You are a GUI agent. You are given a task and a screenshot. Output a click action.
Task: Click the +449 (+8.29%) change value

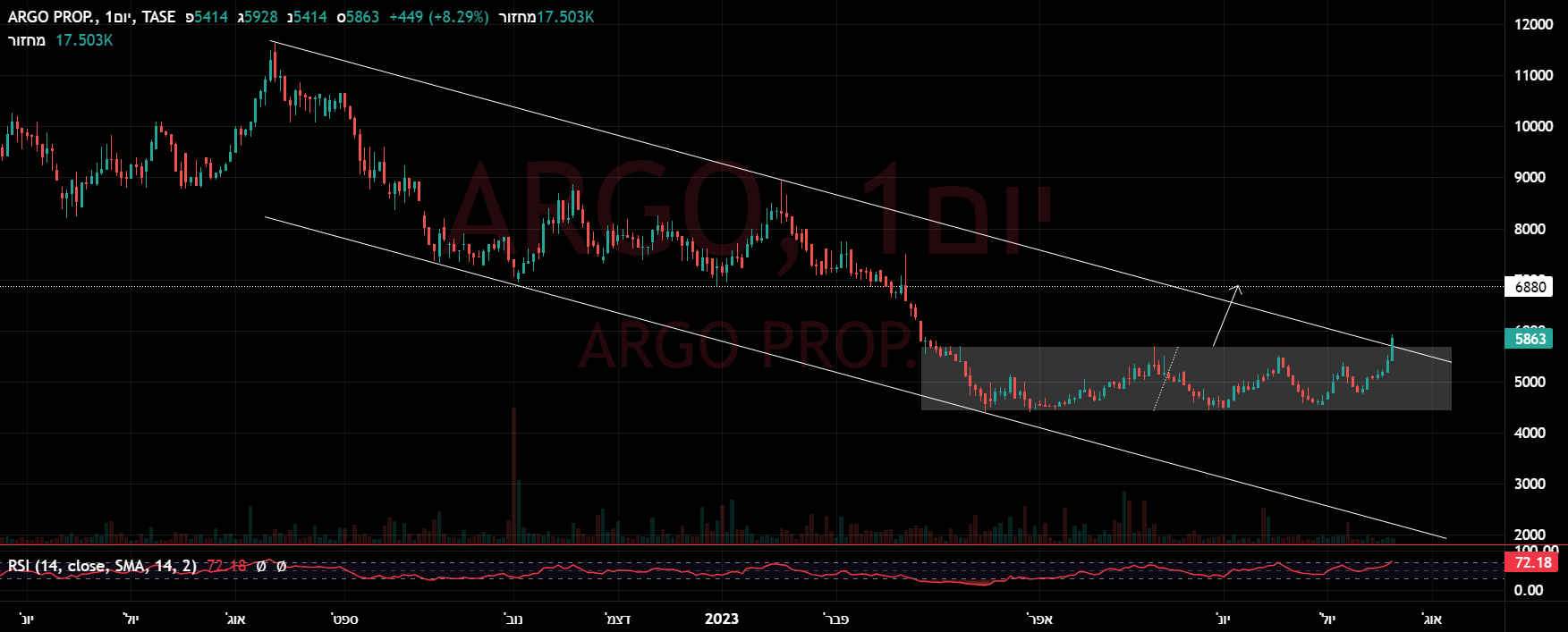[439, 17]
